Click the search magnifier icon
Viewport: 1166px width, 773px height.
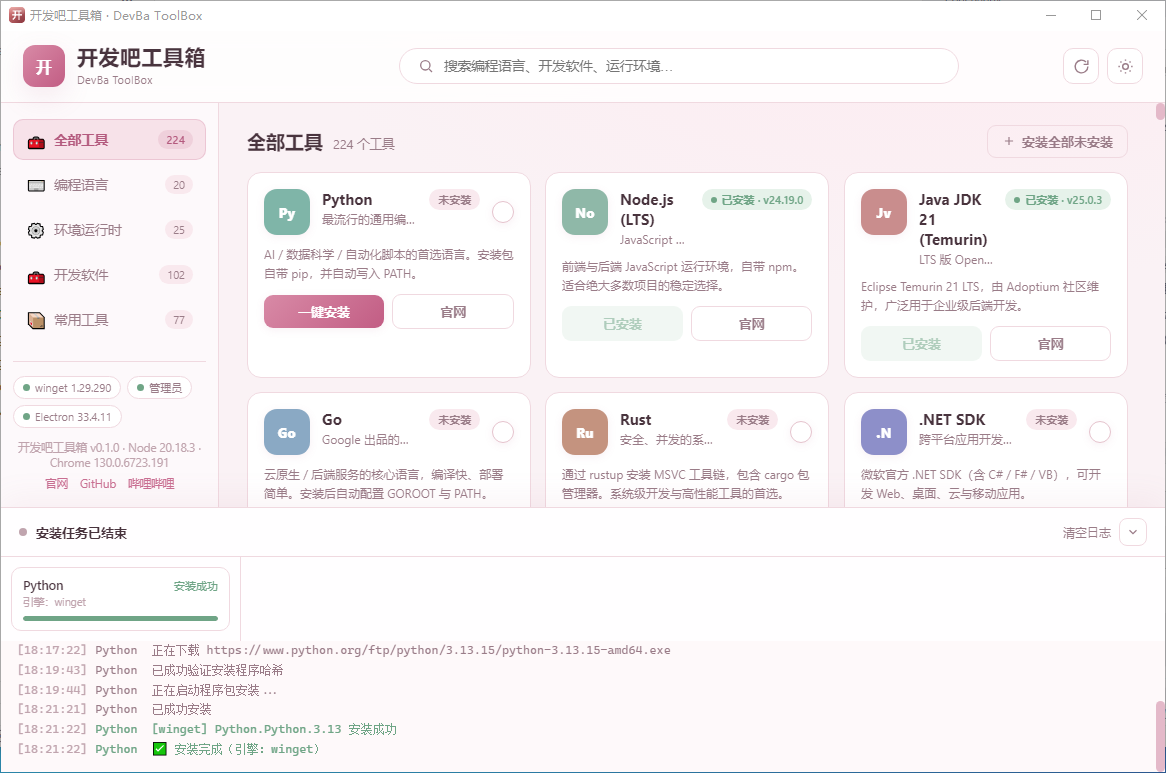click(x=426, y=66)
